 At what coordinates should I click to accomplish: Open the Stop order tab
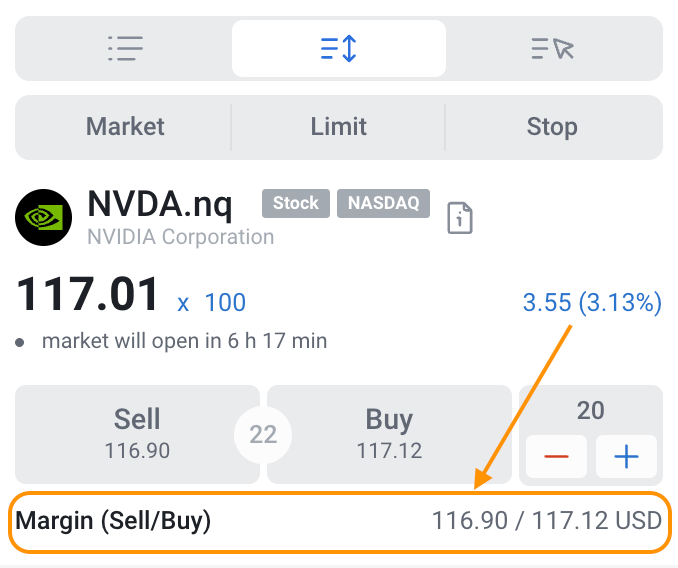tap(552, 127)
